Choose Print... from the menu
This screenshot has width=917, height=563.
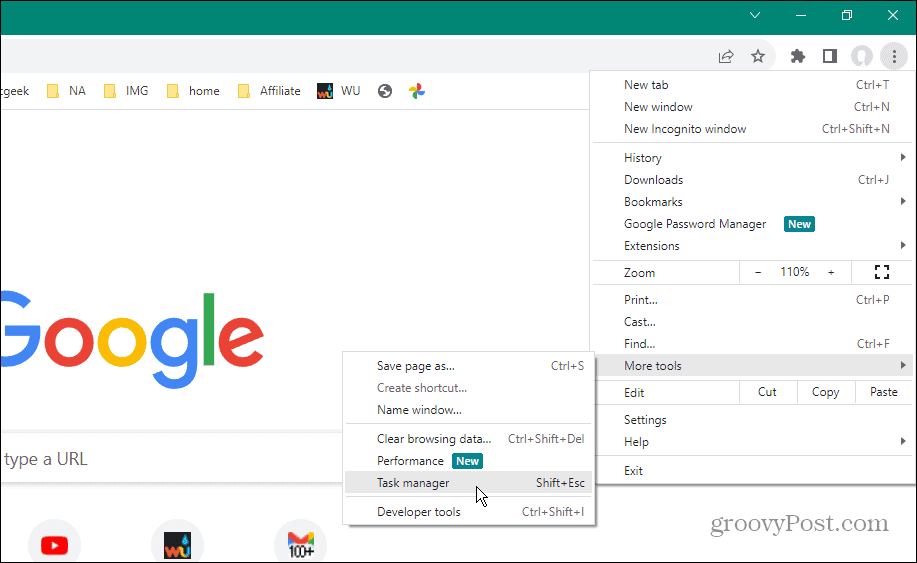(x=752, y=299)
